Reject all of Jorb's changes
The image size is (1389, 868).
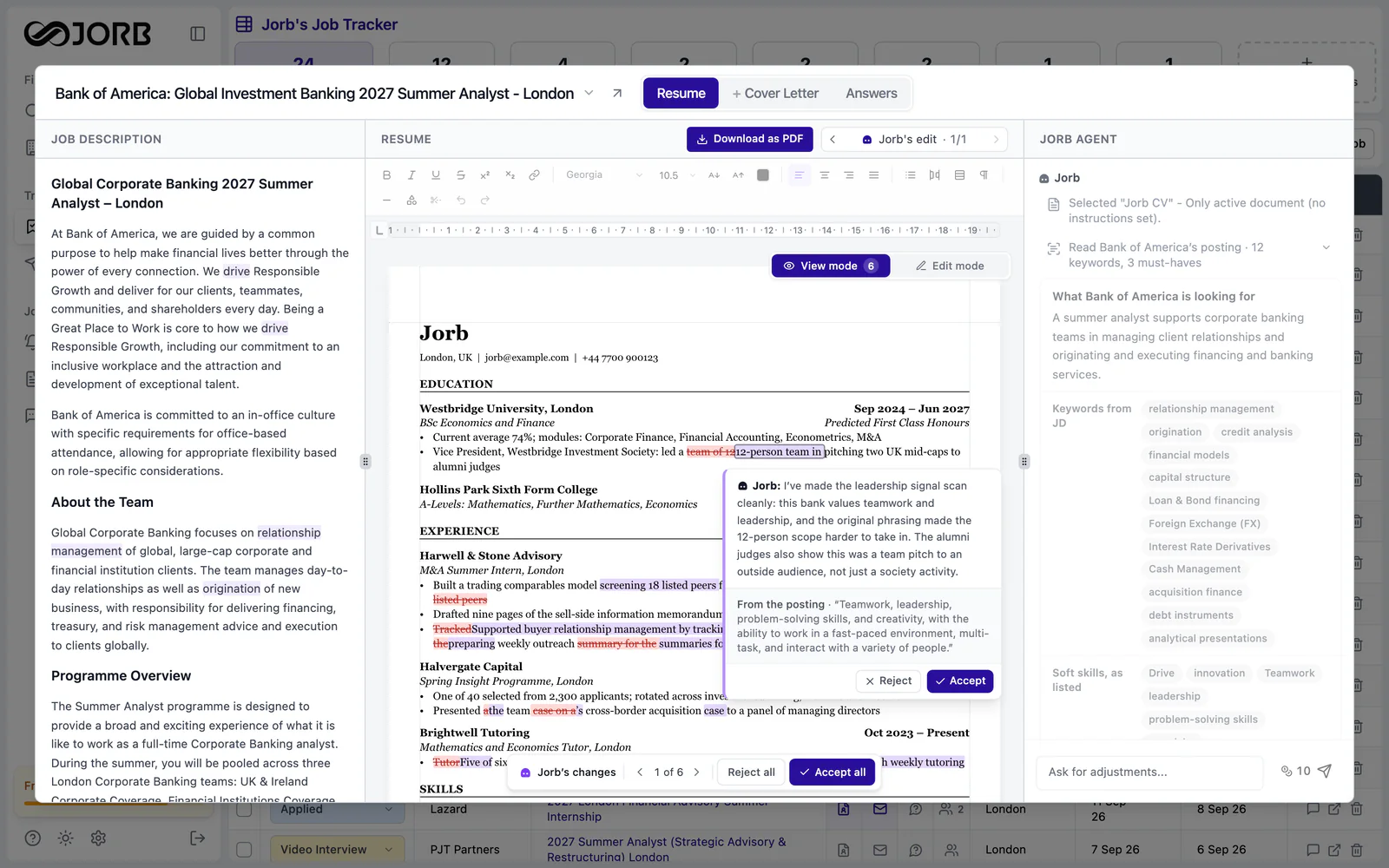[x=751, y=773]
